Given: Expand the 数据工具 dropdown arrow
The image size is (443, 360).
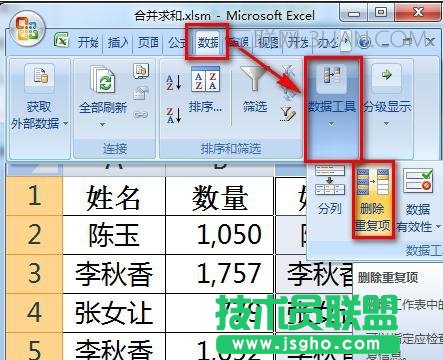Looking at the screenshot, I should pyautogui.click(x=331, y=124).
